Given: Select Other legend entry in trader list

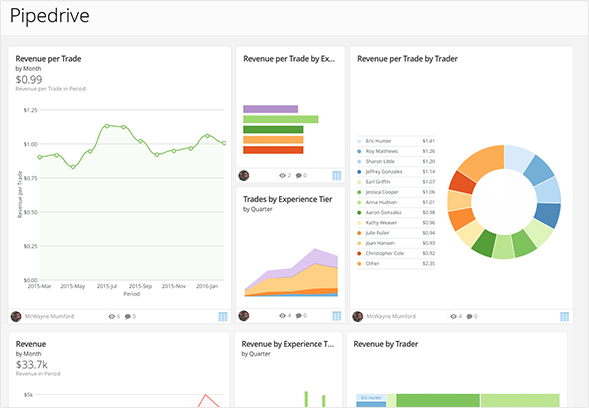Looking at the screenshot, I should 396,263.
